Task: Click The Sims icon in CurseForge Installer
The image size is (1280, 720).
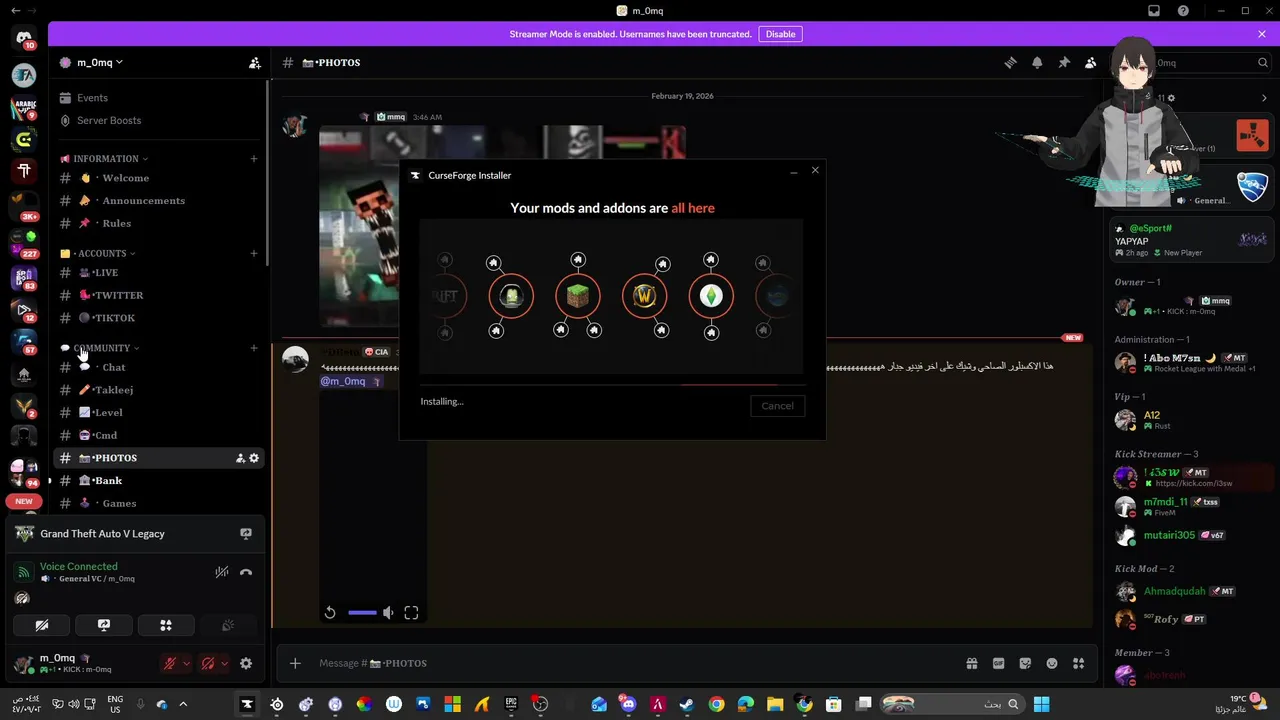Action: point(711,296)
